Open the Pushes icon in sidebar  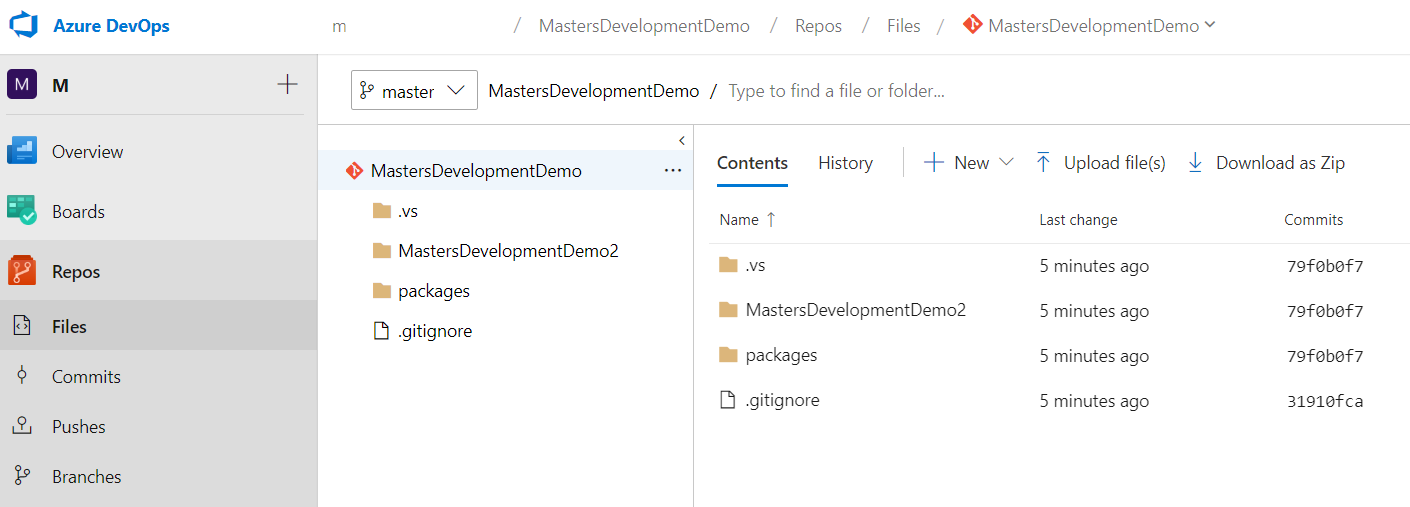pyautogui.click(x=21, y=426)
